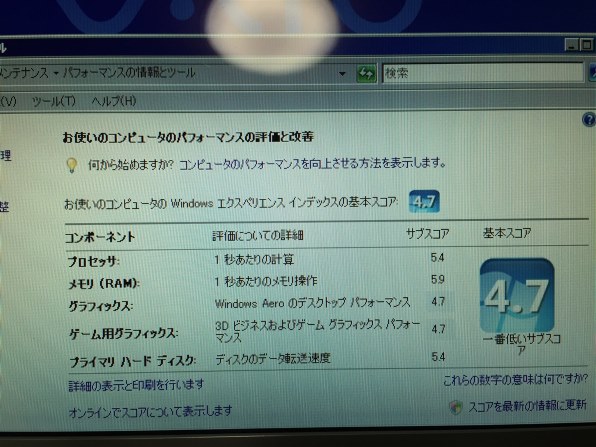Click パフォーマンスの情報とツール breadcrumb in address bar

point(129,72)
